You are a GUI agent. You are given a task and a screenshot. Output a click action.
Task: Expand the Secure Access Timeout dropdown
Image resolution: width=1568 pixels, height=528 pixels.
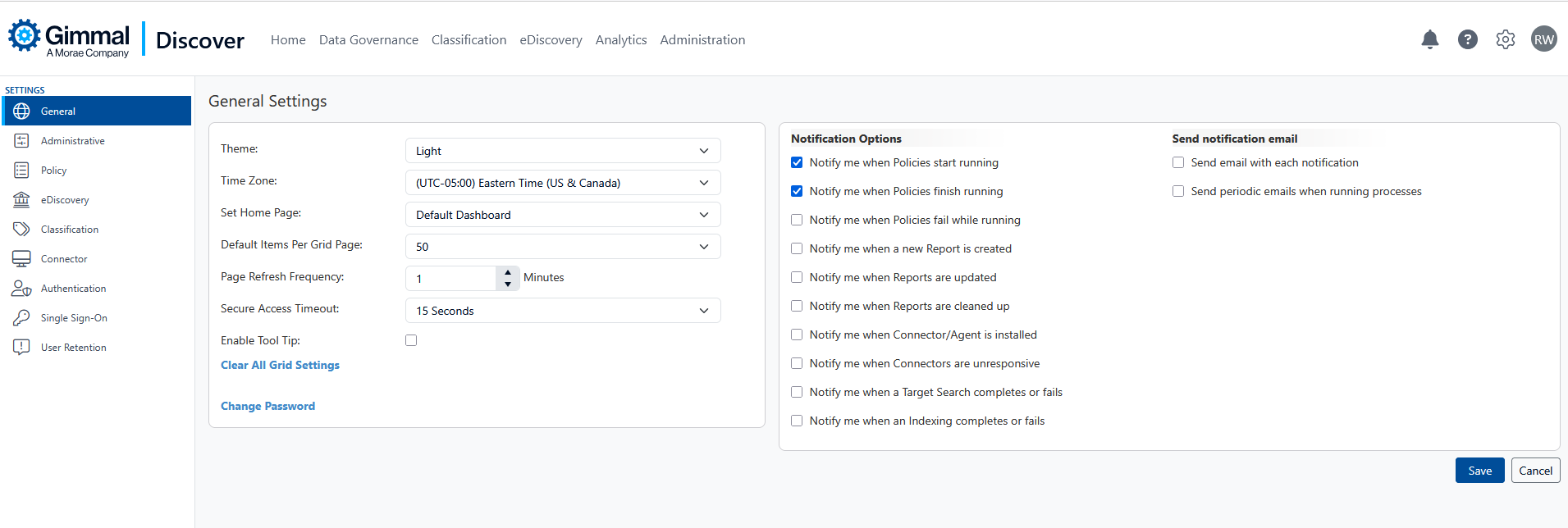tap(563, 311)
